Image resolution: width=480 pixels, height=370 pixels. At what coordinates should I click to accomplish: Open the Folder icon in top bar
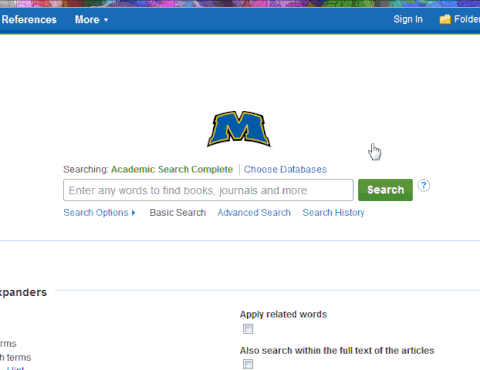pyautogui.click(x=445, y=19)
